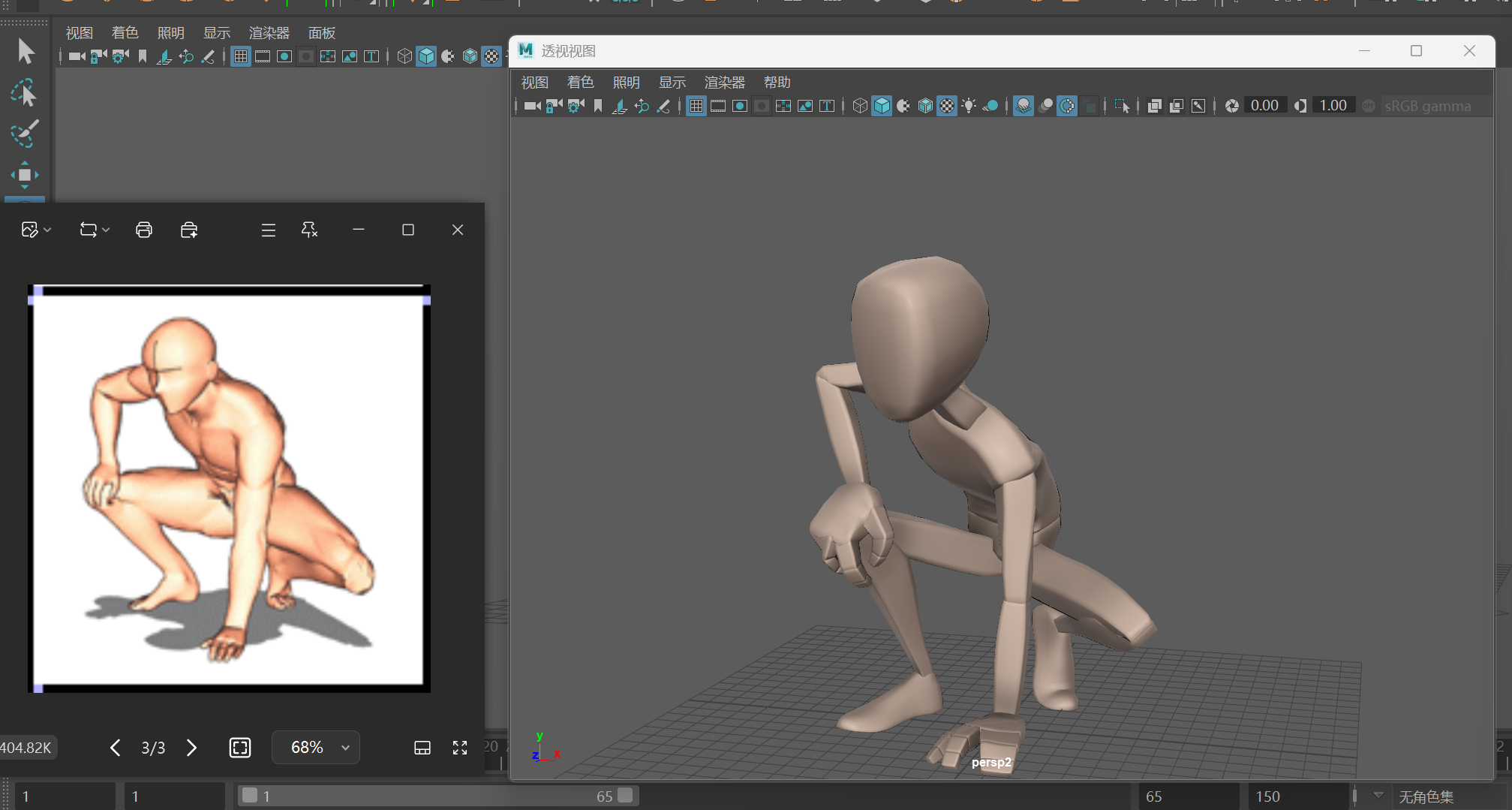
Task: Open the 渲染器 menu in perspective window
Action: [x=724, y=82]
